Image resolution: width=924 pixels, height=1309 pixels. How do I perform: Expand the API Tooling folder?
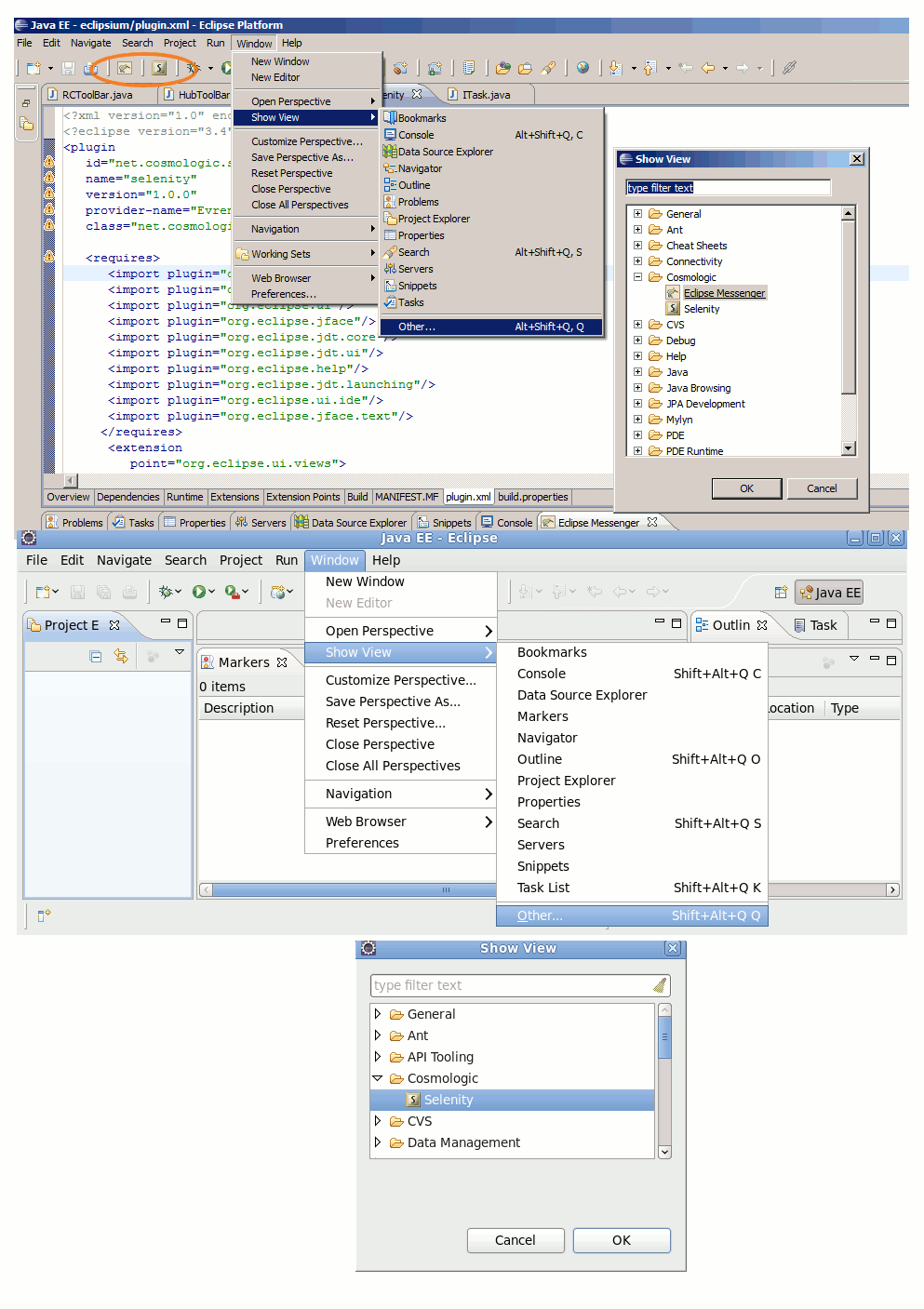tap(378, 1057)
